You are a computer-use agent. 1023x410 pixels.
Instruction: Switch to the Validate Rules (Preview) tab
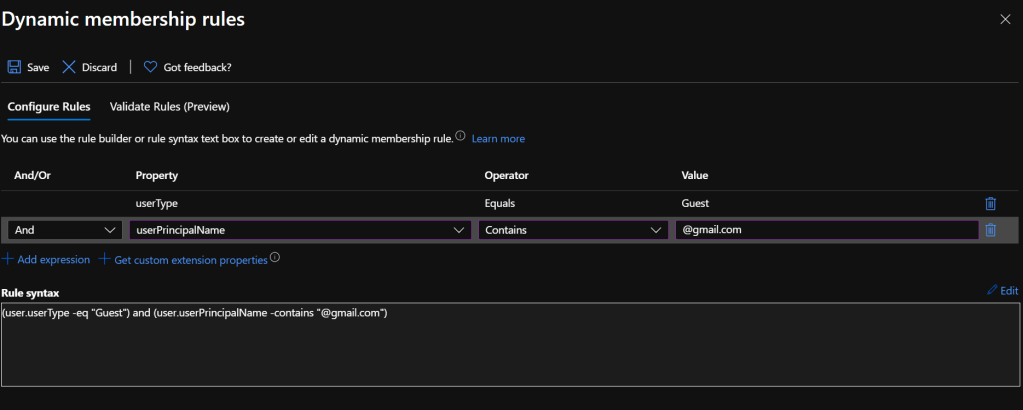[169, 106]
